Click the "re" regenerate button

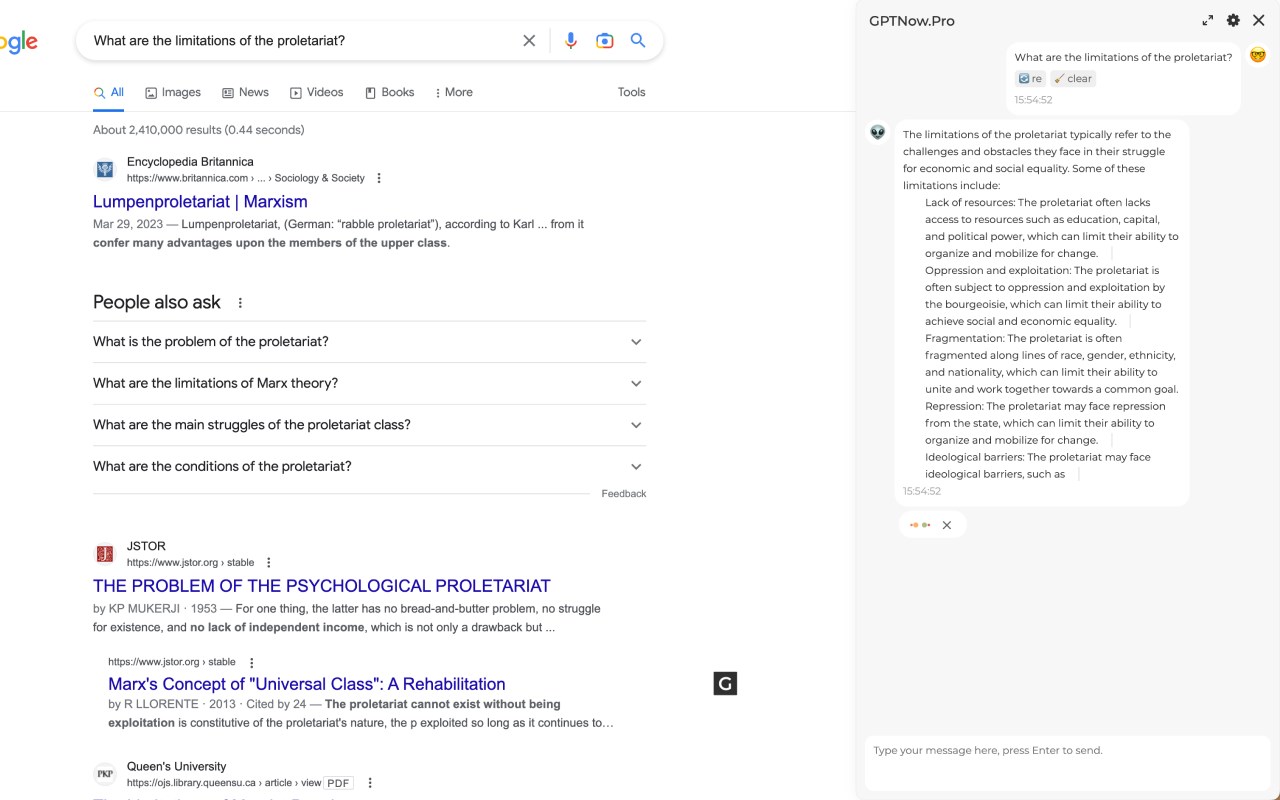[1030, 79]
